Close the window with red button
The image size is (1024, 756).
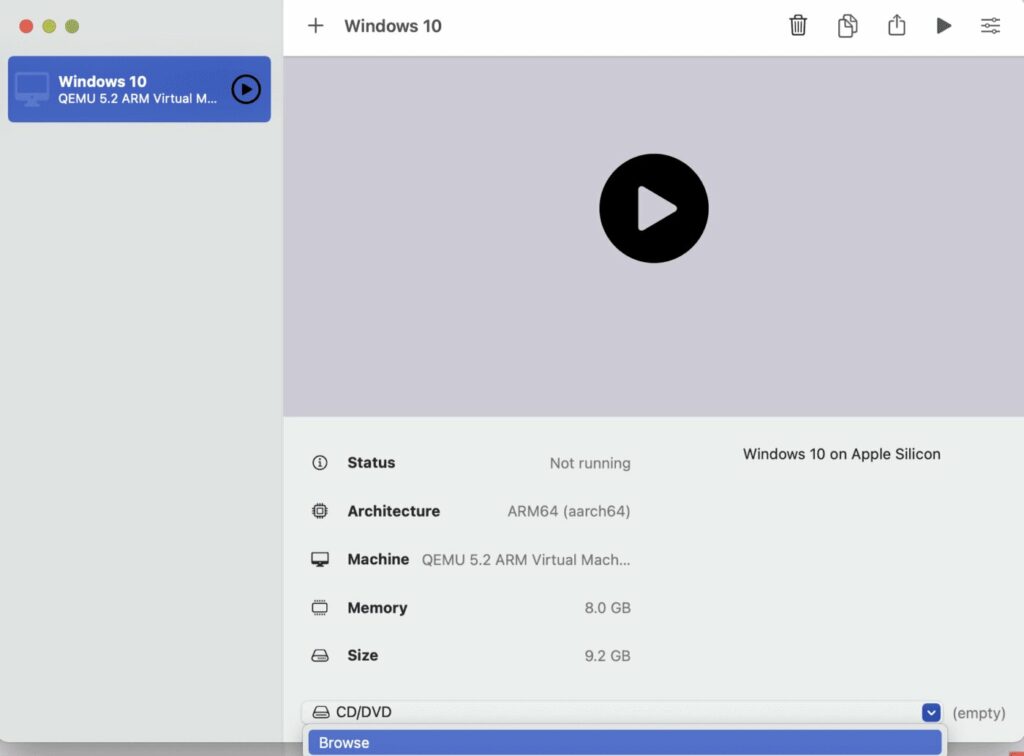[x=26, y=26]
